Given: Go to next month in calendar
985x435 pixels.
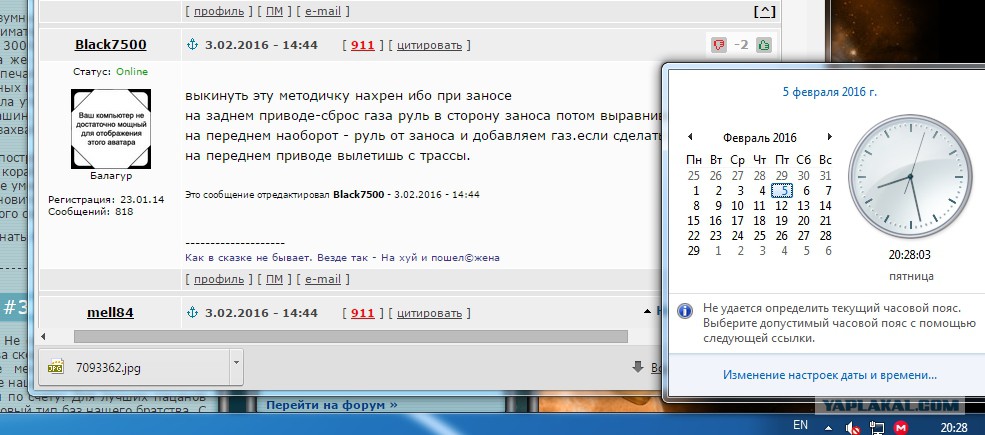Looking at the screenshot, I should 829,137.
